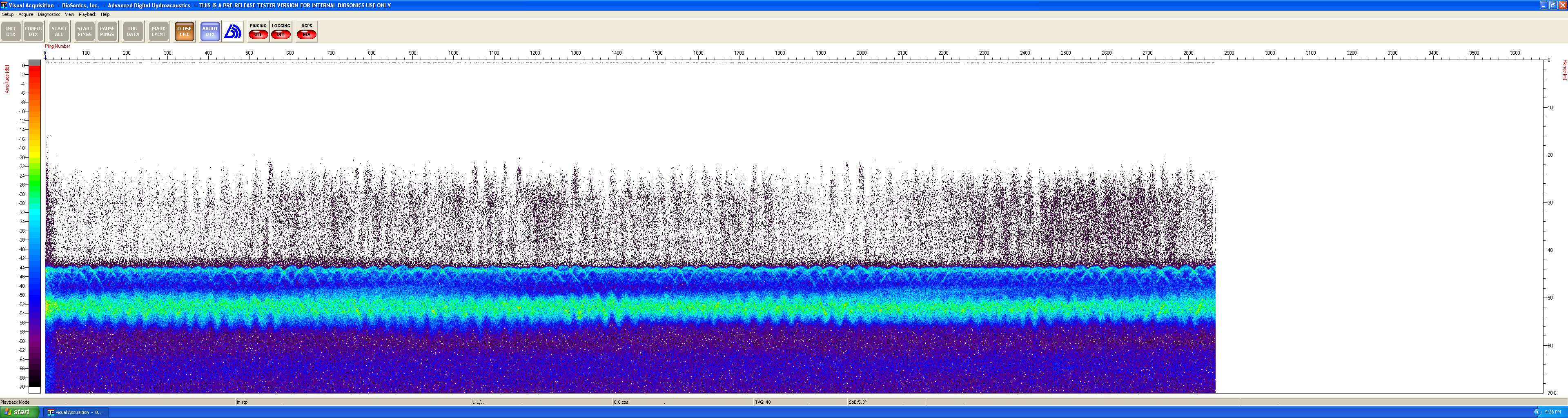Open the Playback menu
The height and width of the screenshot is (418, 1568).
(88, 15)
